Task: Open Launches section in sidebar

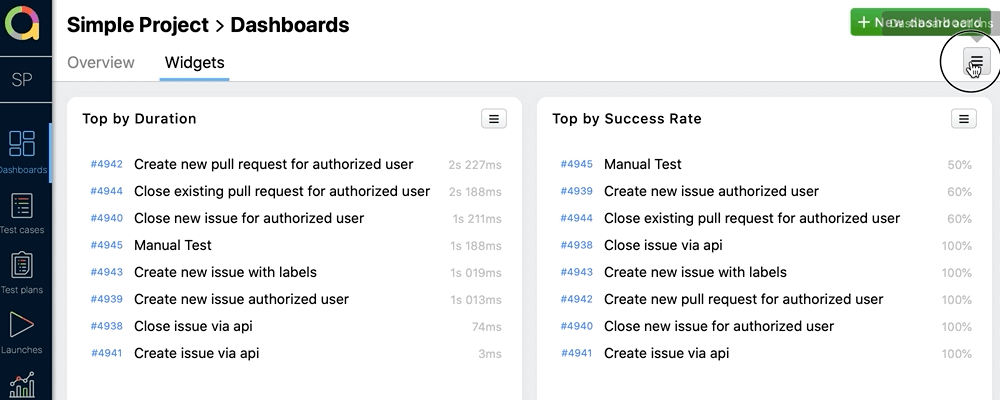Action: [x=22, y=332]
